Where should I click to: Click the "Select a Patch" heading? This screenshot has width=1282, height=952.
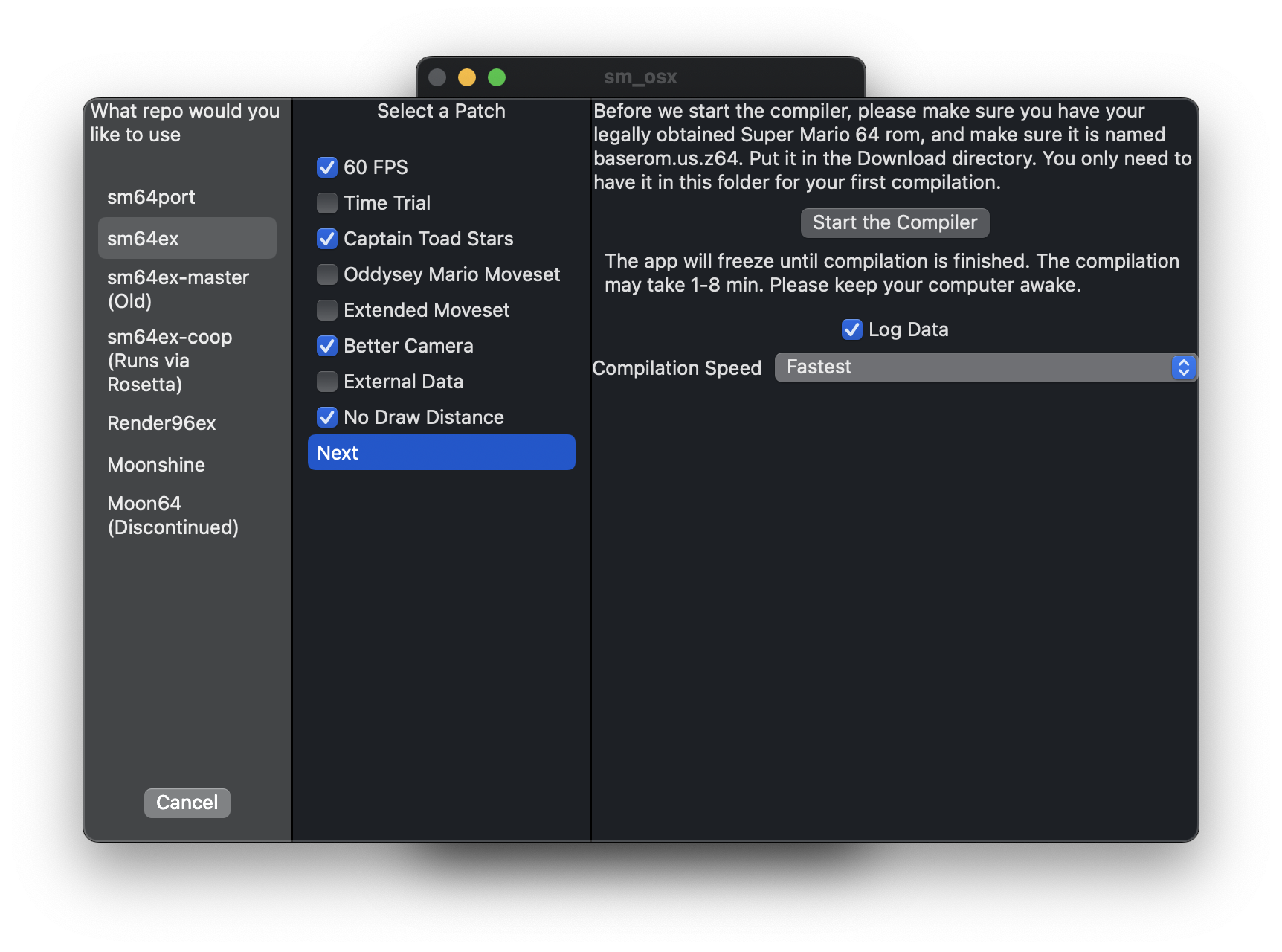[x=441, y=111]
